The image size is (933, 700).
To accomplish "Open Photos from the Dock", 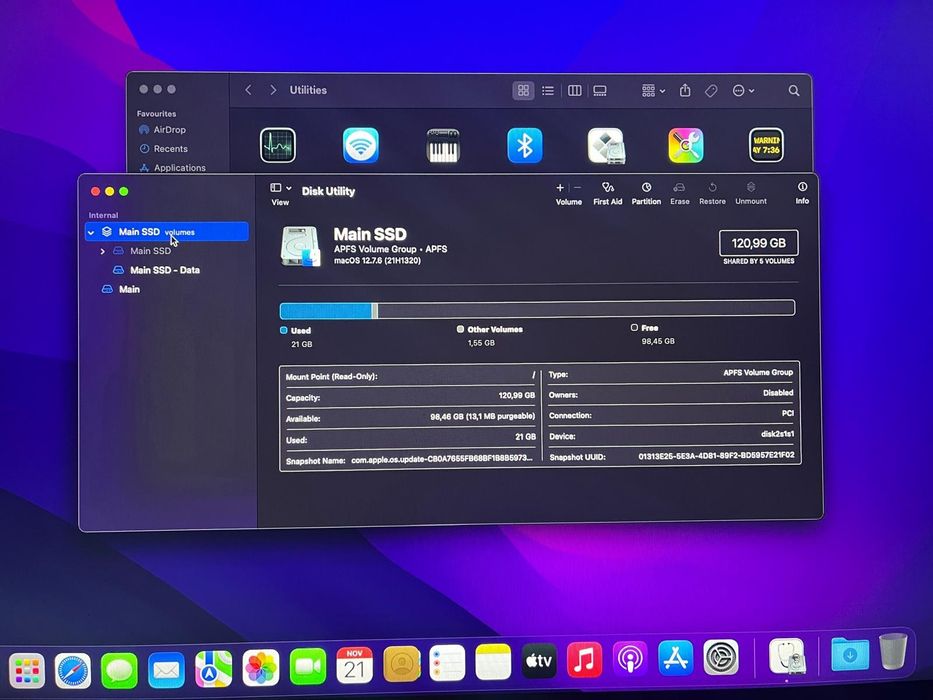I will click(261, 668).
